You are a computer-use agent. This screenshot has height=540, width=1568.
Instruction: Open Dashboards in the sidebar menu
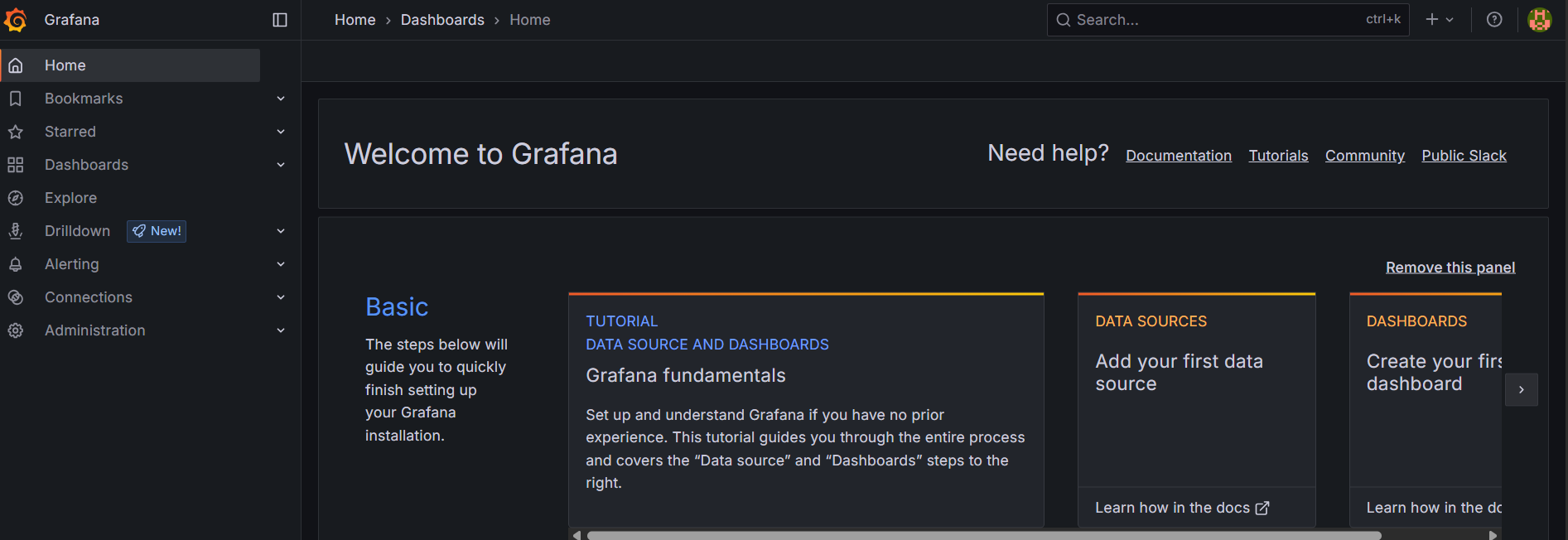coord(86,165)
